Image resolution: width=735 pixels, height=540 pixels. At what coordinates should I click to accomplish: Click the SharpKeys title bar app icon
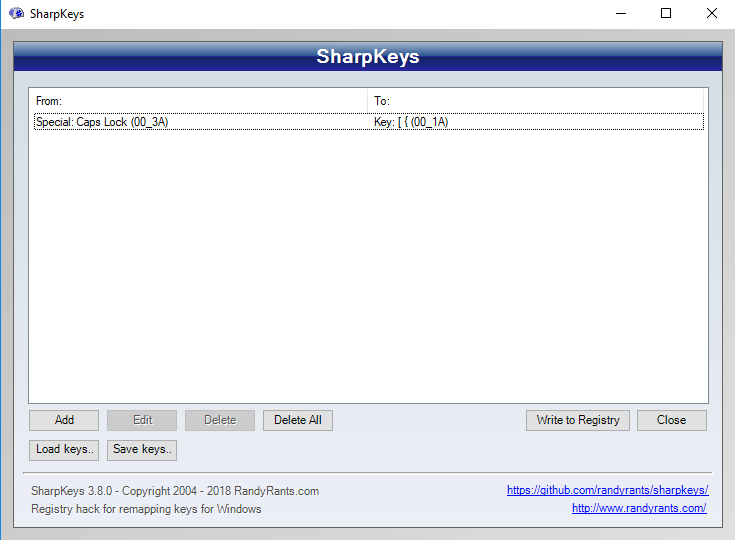point(17,13)
